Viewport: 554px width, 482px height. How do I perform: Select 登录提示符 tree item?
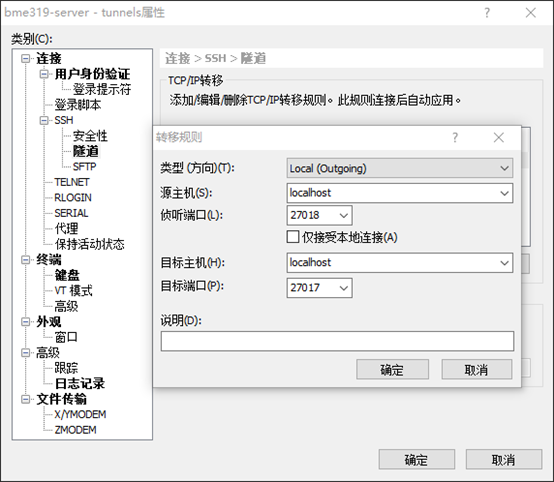click(x=102, y=89)
